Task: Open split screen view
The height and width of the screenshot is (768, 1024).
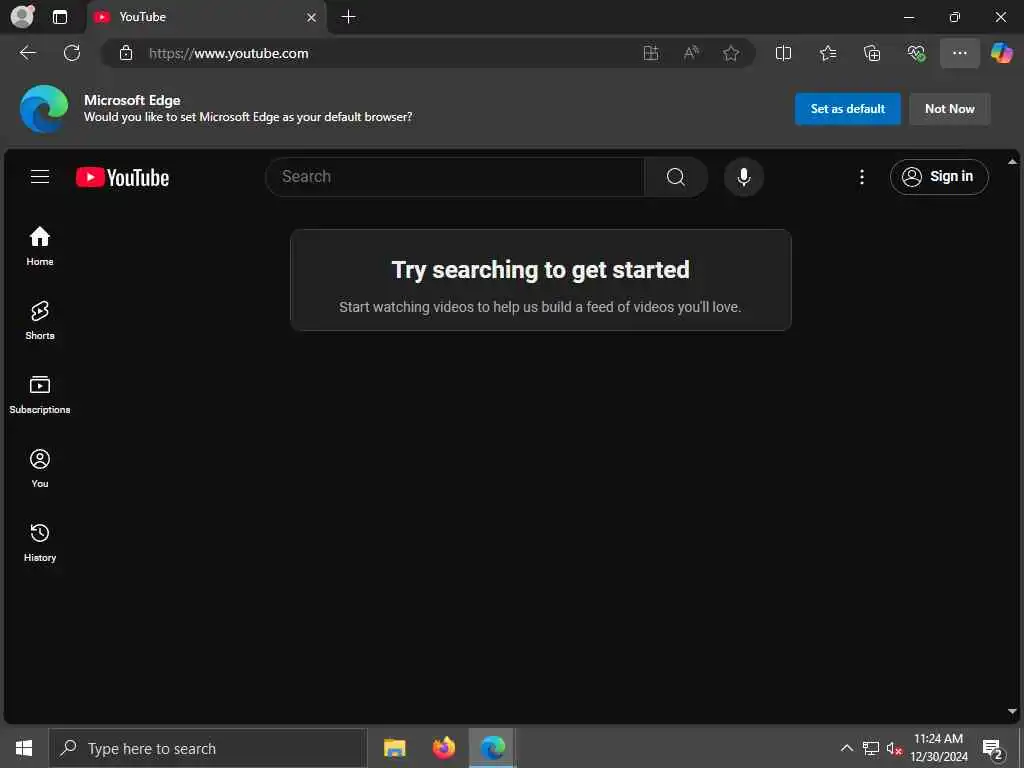Action: pyautogui.click(x=783, y=53)
